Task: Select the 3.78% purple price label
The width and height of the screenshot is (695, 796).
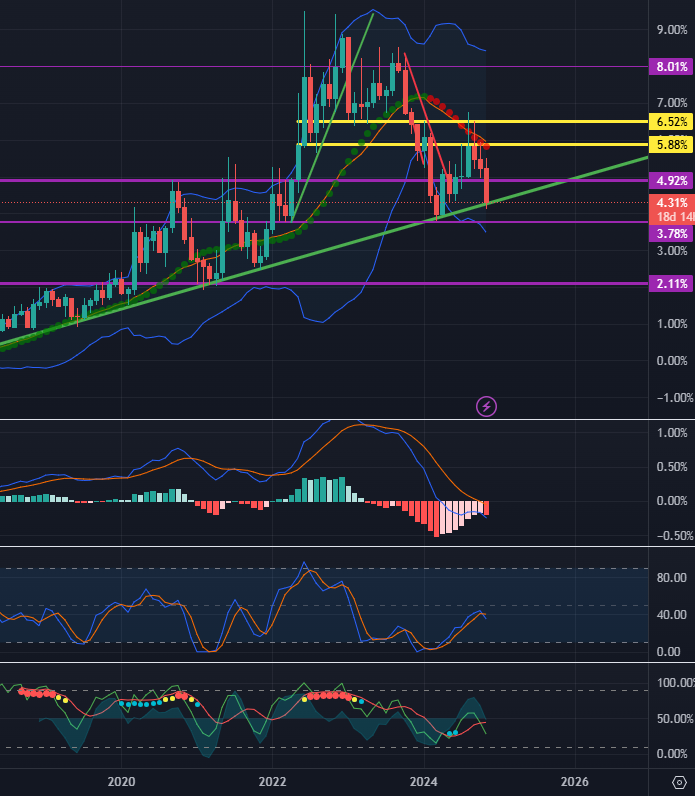Action: point(671,234)
